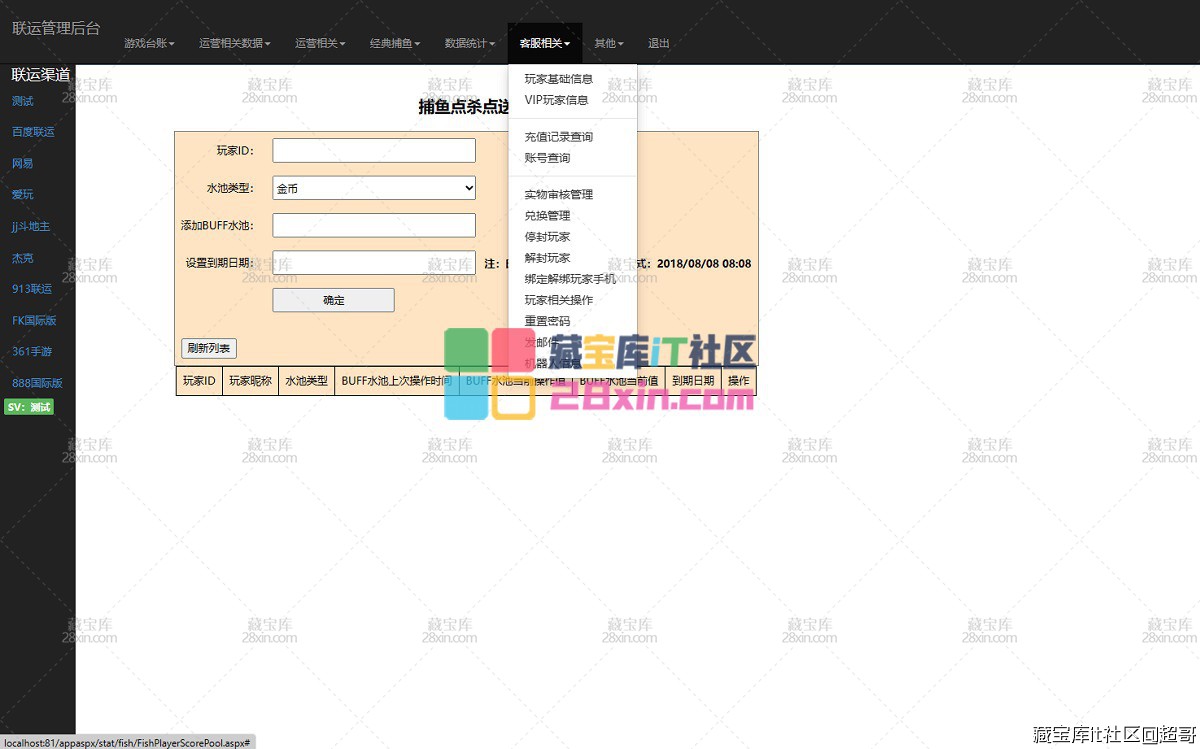The image size is (1200, 749).
Task: Click the 到期日期 column header
Action: (x=693, y=381)
